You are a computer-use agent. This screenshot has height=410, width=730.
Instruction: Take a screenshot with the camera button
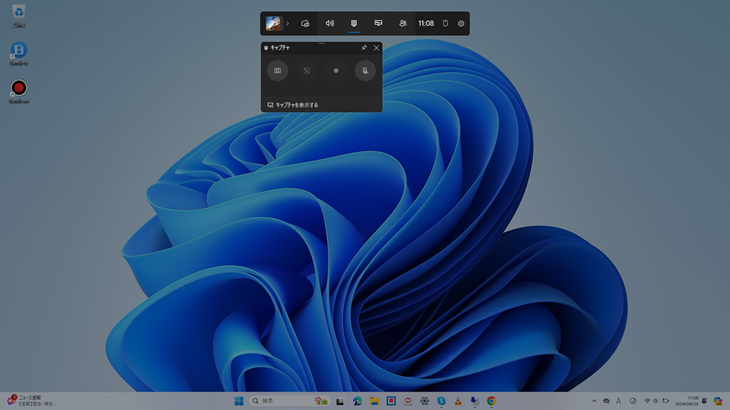click(x=277, y=71)
